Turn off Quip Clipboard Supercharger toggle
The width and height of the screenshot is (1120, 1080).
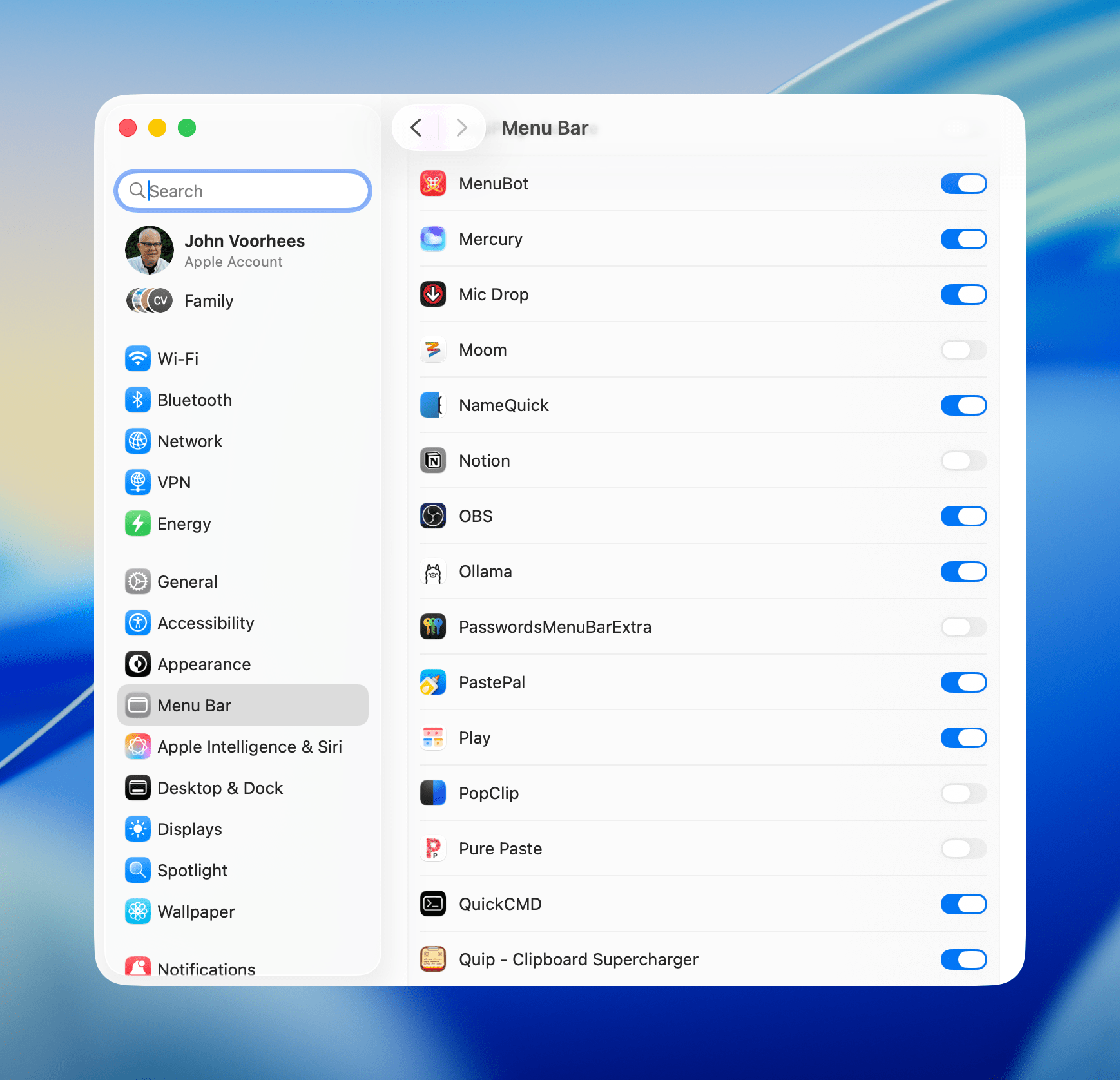pyautogui.click(x=964, y=959)
